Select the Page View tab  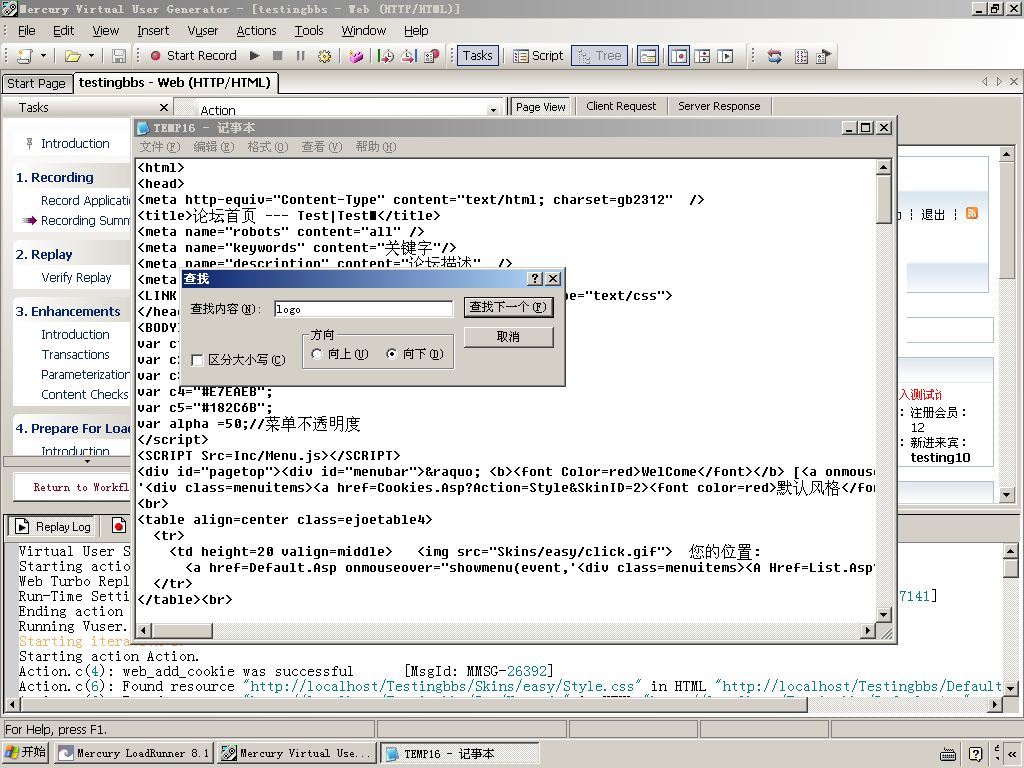point(540,107)
